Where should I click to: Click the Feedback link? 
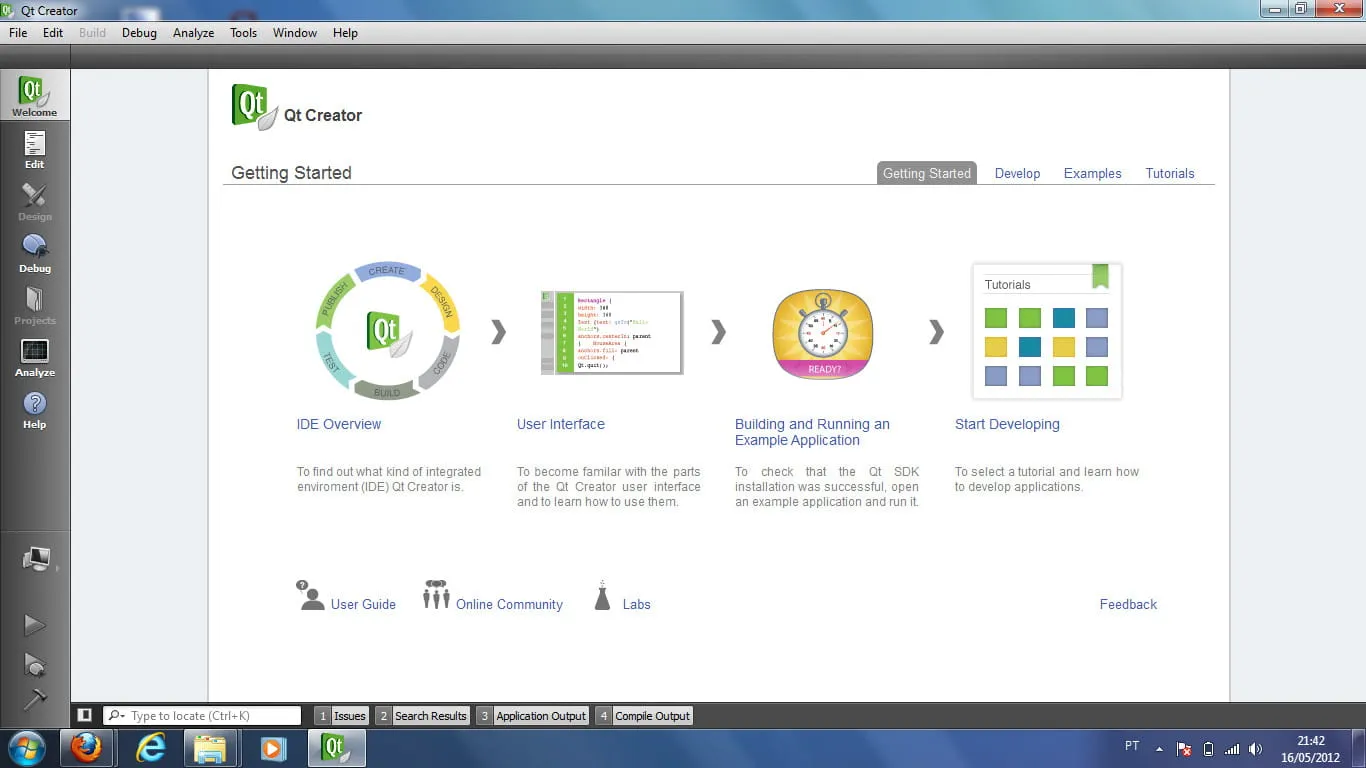pyautogui.click(x=1128, y=604)
